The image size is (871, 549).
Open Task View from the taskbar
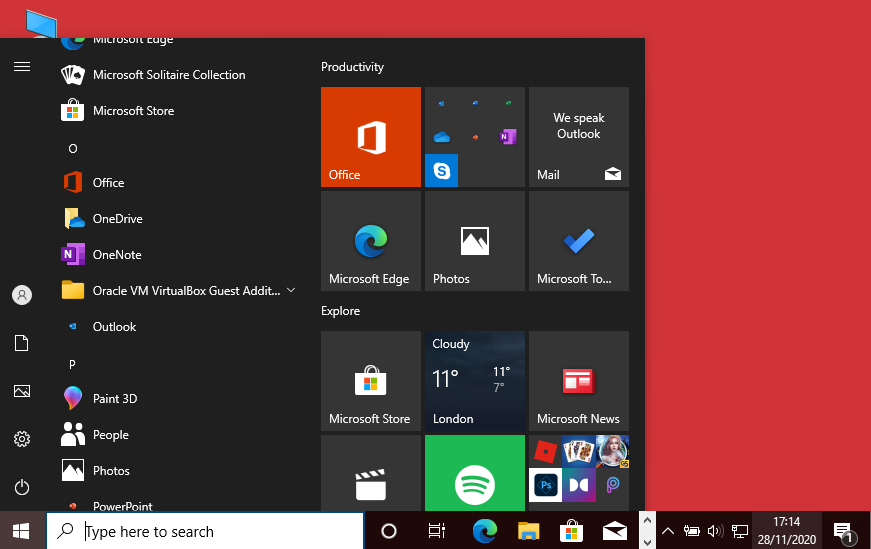[437, 531]
